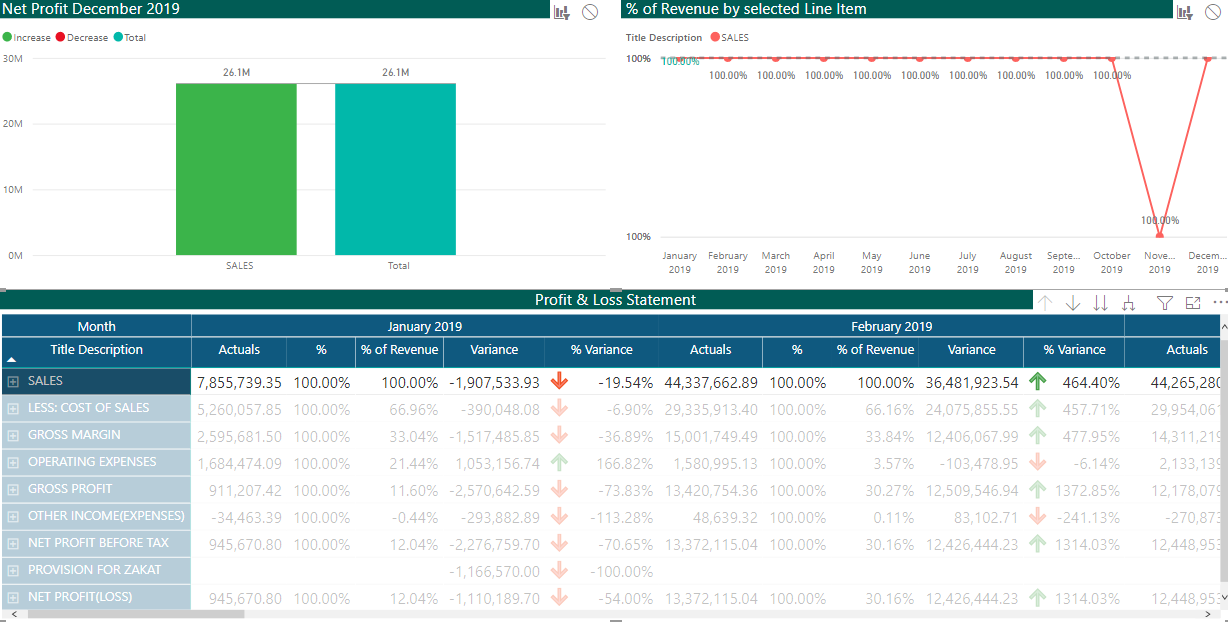
Task: Expand the OPERATING EXPENSES row
Action: (13, 463)
